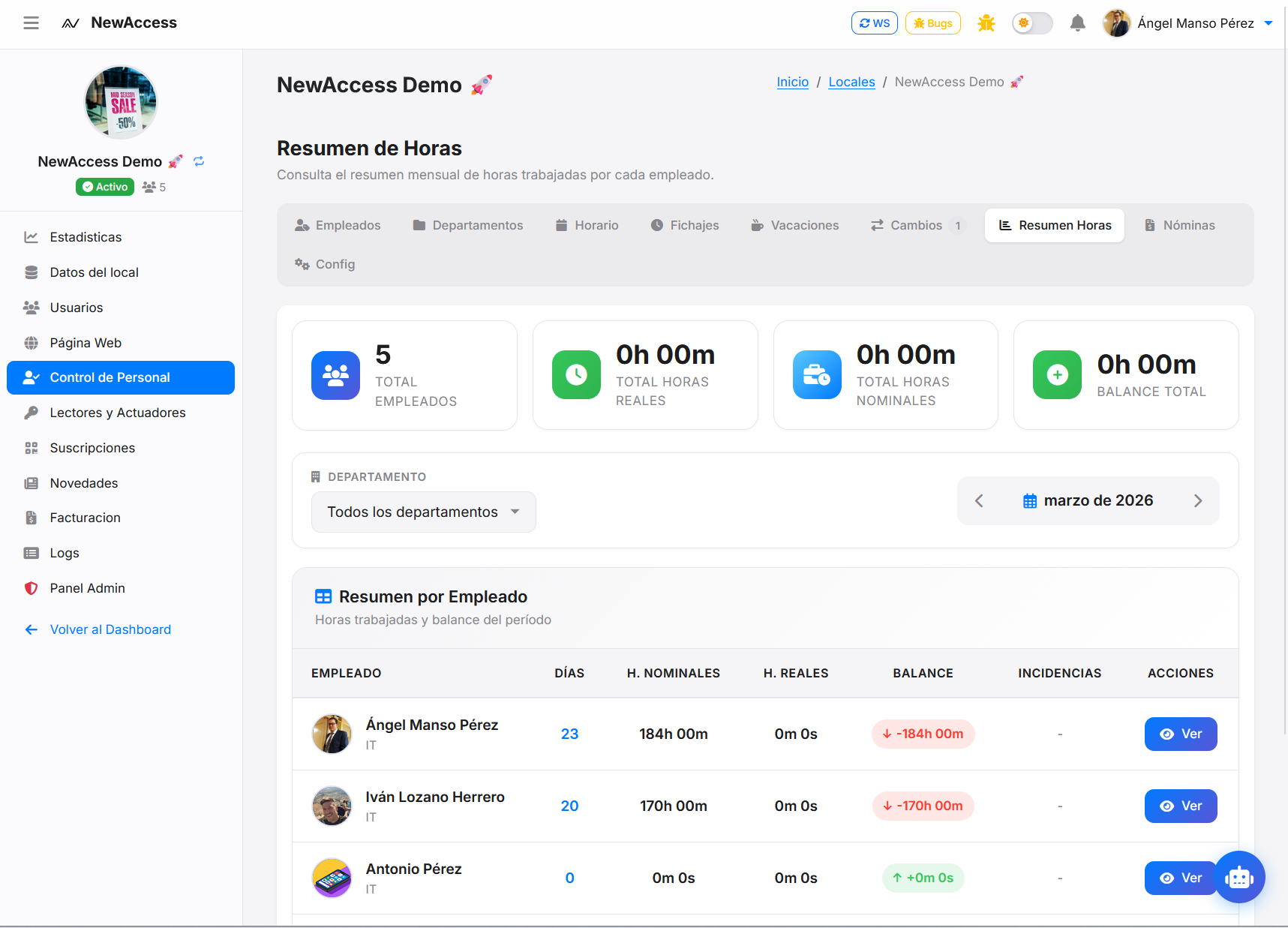The height and width of the screenshot is (928, 1288).
Task: Click Ángel Manso Pérez's avatar in table
Action: click(332, 734)
